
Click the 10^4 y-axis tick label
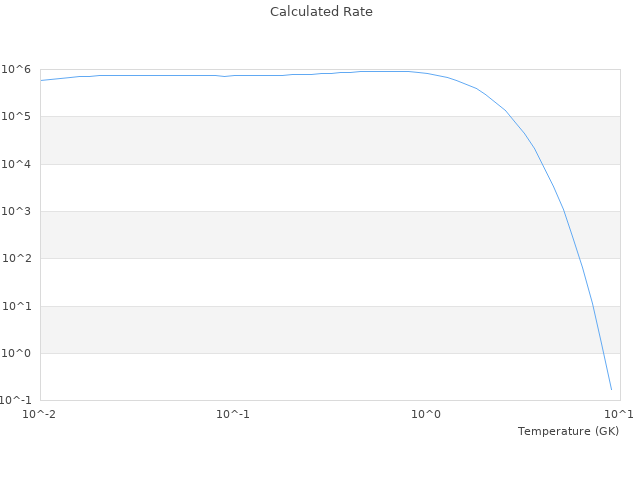tap(16, 164)
